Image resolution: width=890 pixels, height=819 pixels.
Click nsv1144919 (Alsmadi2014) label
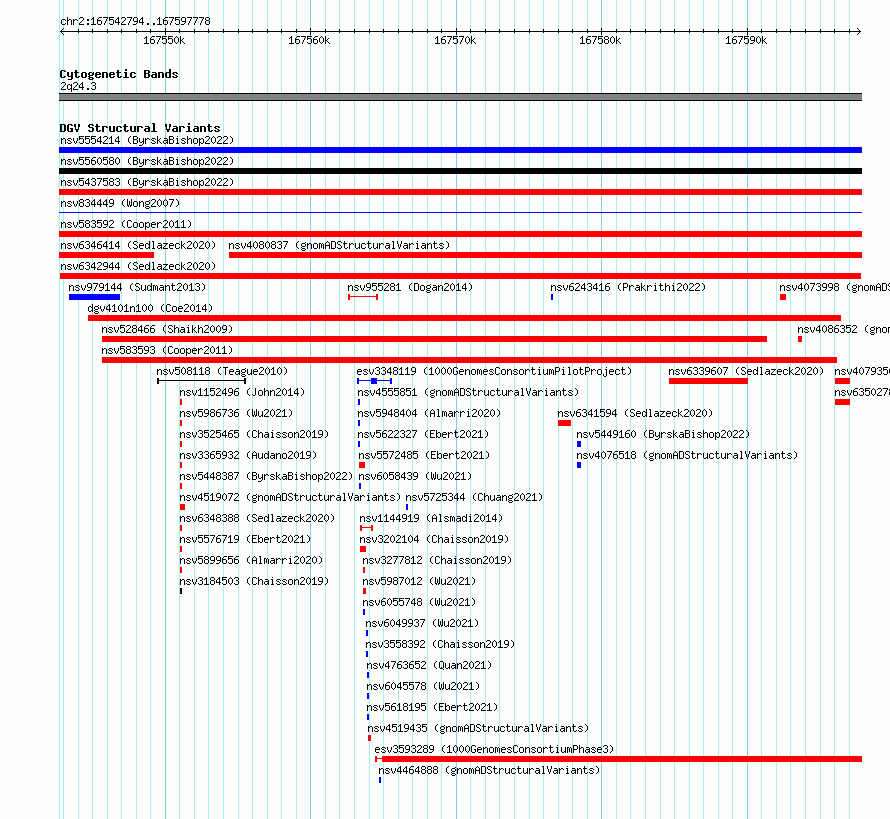(431, 518)
